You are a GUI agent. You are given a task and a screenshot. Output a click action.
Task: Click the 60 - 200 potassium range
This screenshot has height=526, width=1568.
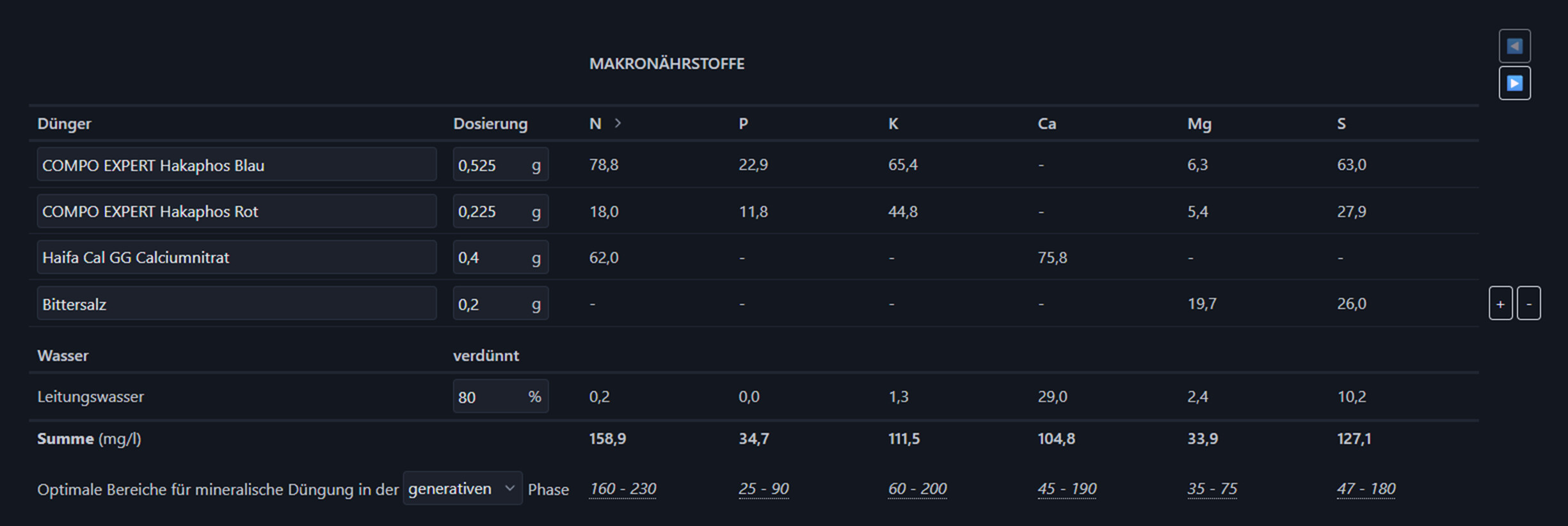tap(917, 489)
